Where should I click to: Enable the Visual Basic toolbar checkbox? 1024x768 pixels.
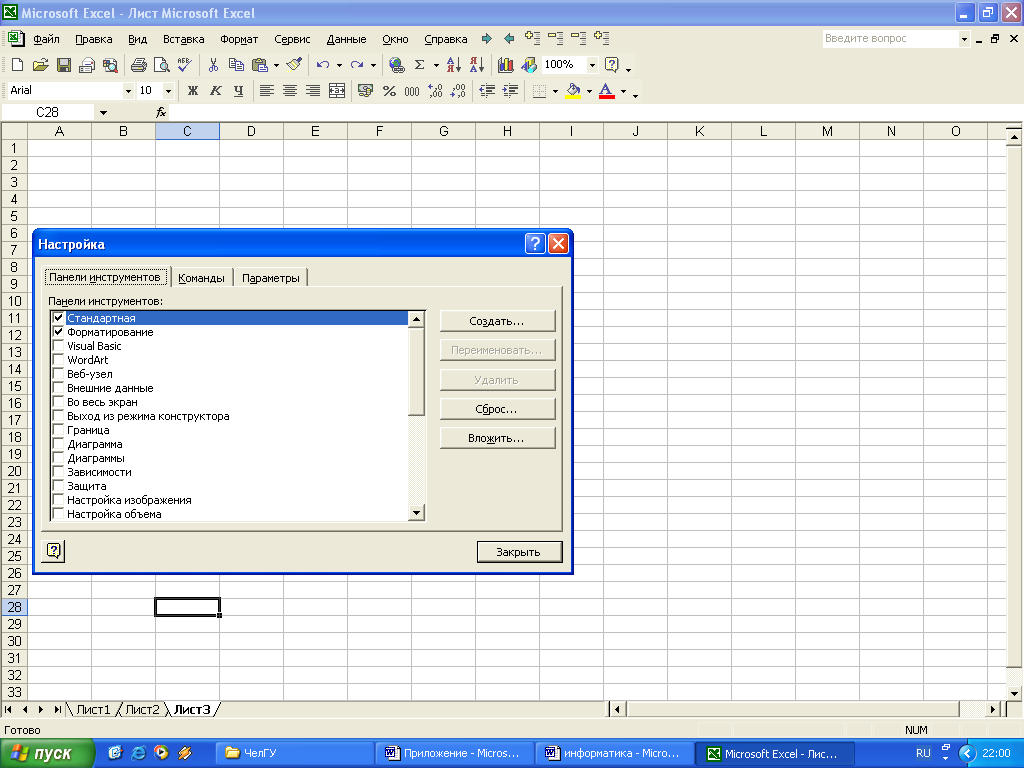(58, 345)
